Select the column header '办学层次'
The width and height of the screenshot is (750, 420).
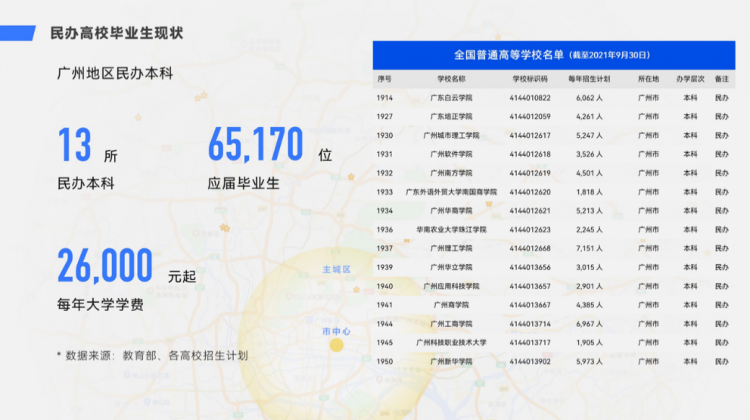coord(690,79)
